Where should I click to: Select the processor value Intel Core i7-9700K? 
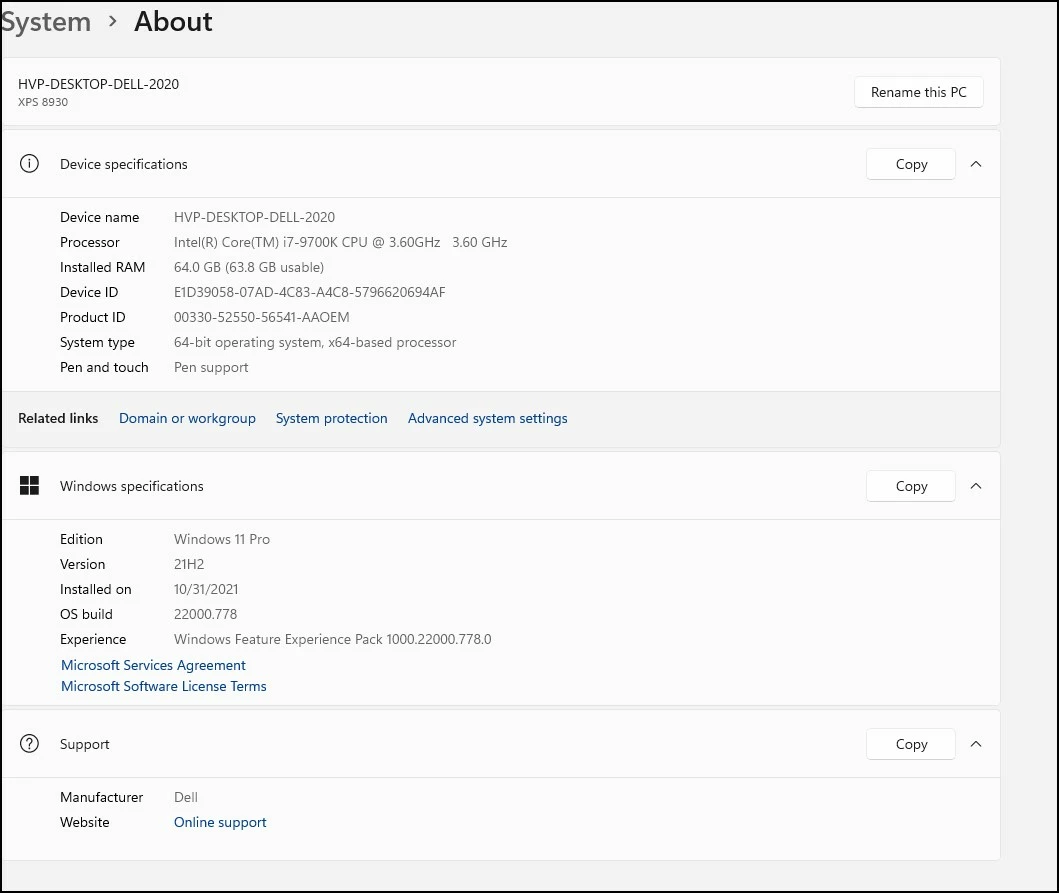click(340, 242)
